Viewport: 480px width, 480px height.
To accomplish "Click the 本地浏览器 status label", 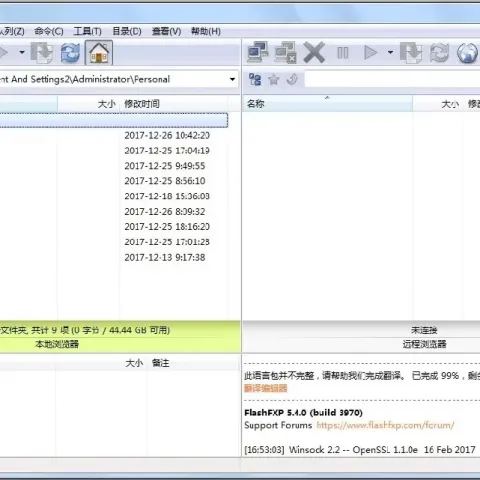I will coord(57,344).
